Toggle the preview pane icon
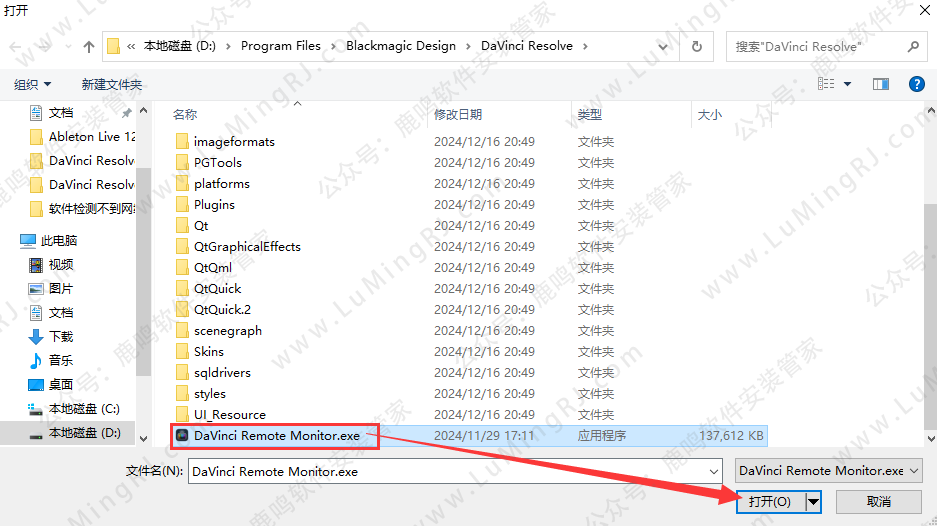Image resolution: width=937 pixels, height=526 pixels. tap(881, 85)
